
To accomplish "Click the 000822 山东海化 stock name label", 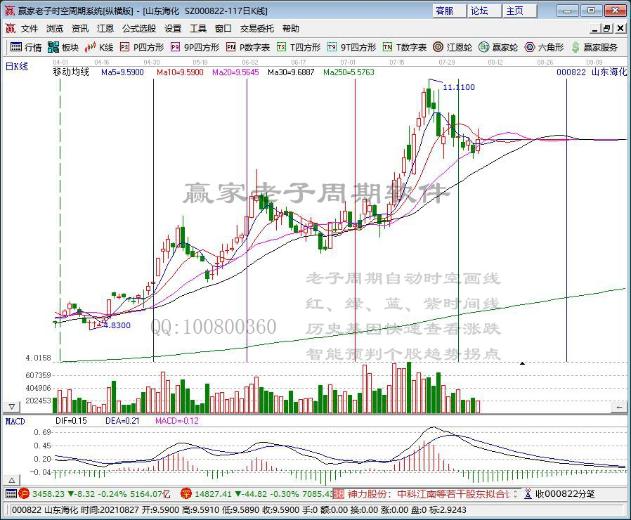I will [592, 72].
